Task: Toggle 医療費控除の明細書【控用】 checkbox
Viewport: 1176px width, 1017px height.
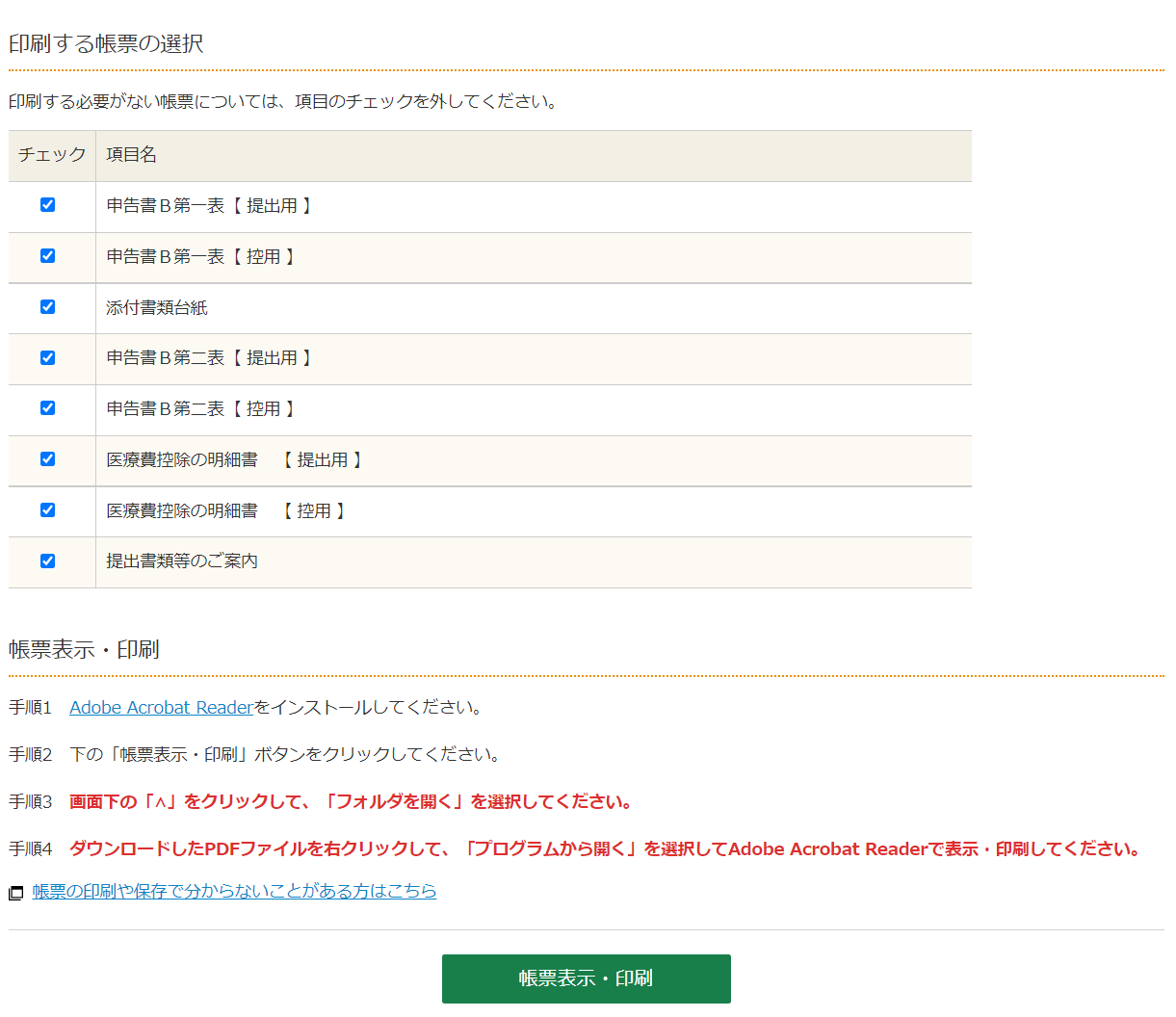Action: click(x=47, y=510)
